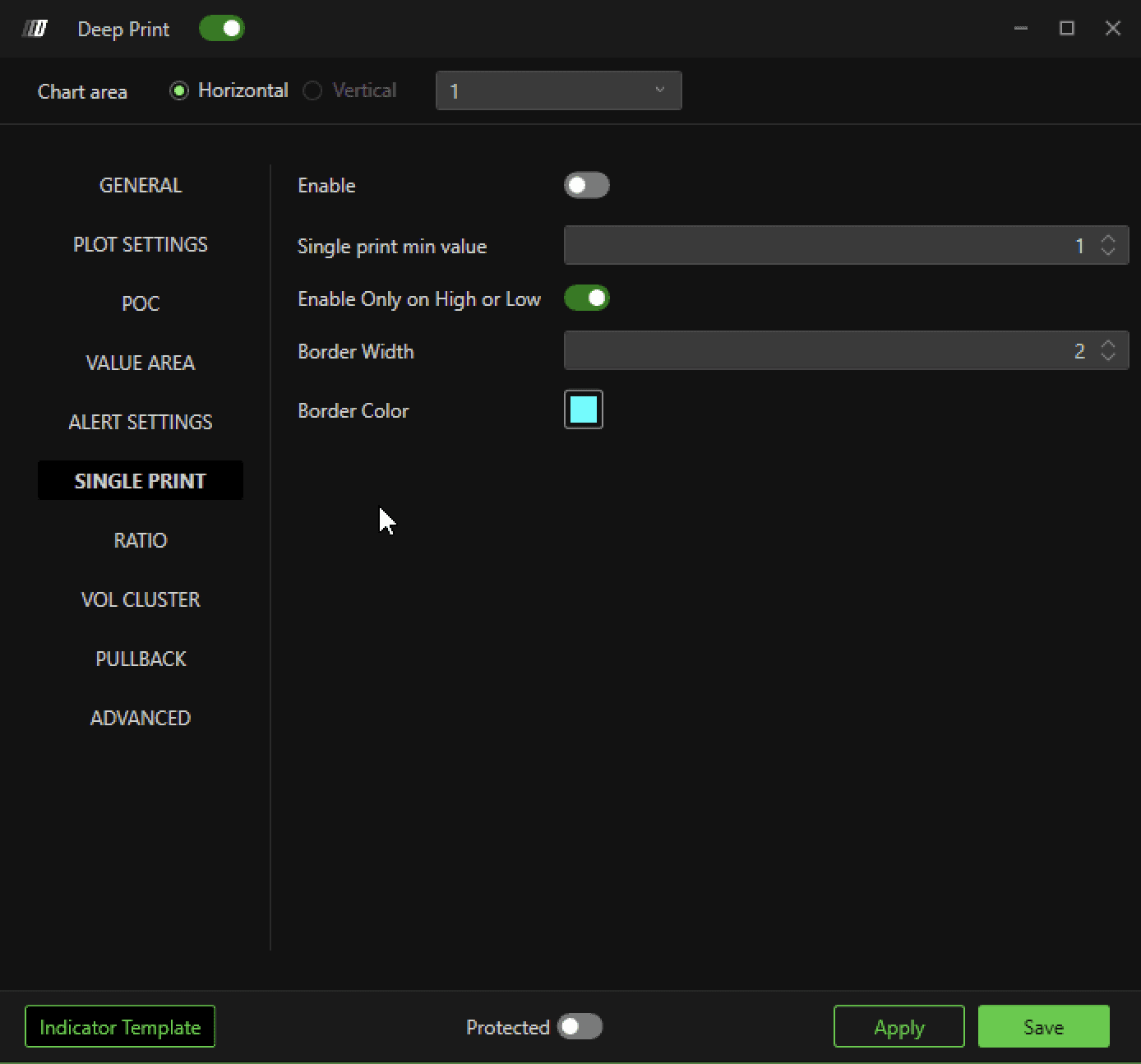
Task: Go to the VALUE AREA section
Action: 141,363
